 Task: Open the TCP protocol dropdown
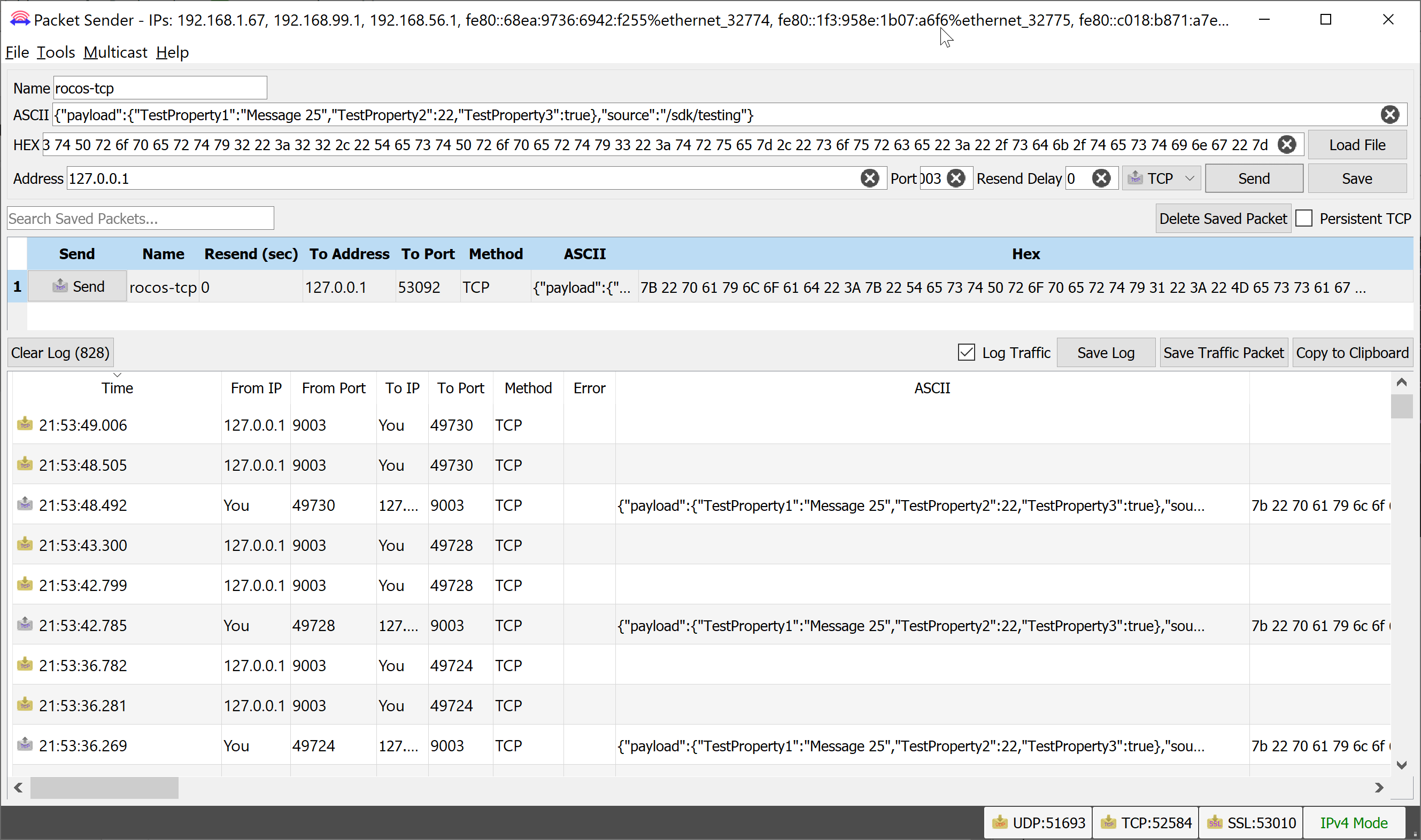pos(1161,178)
